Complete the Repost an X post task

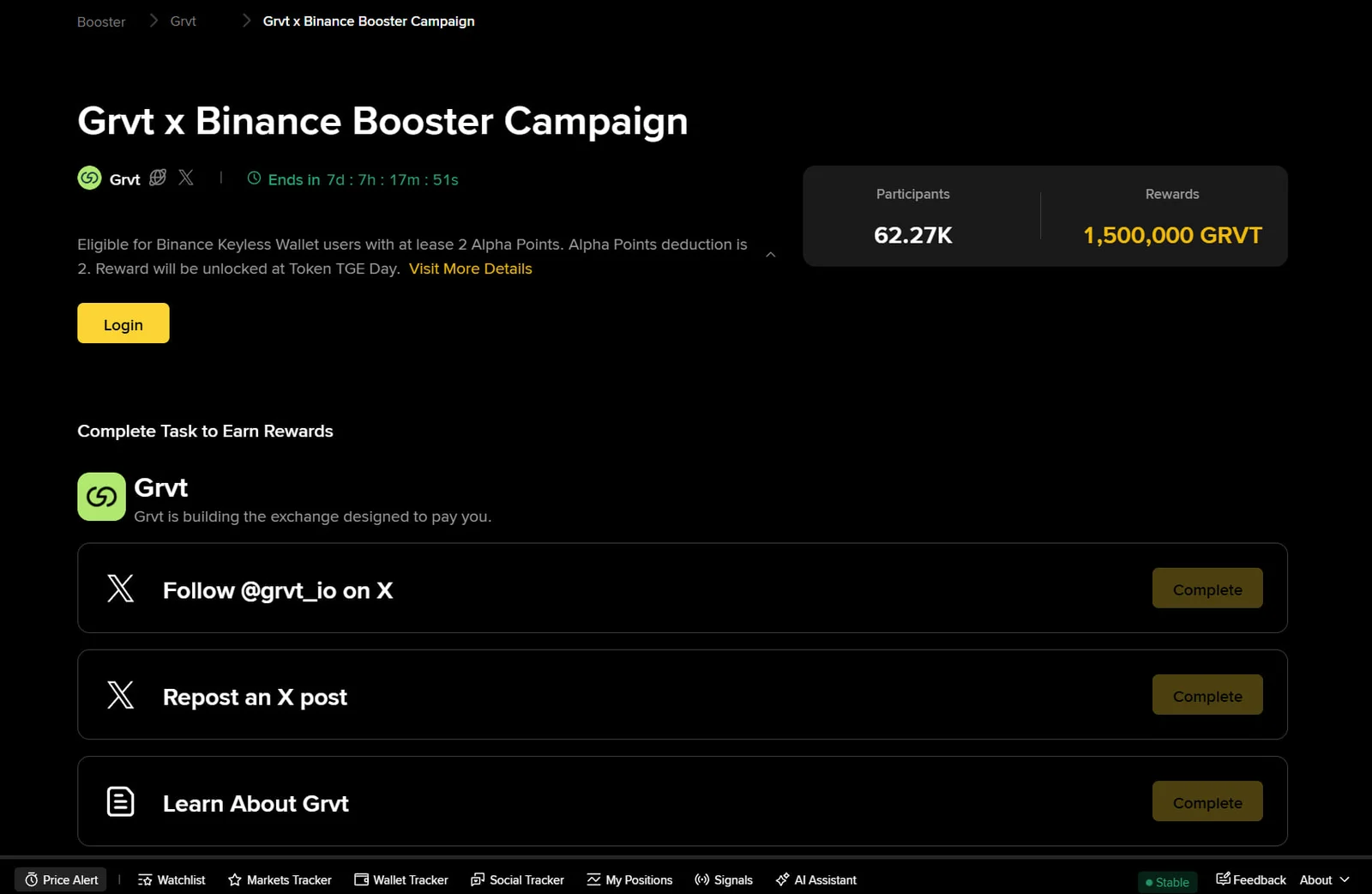pyautogui.click(x=1207, y=695)
